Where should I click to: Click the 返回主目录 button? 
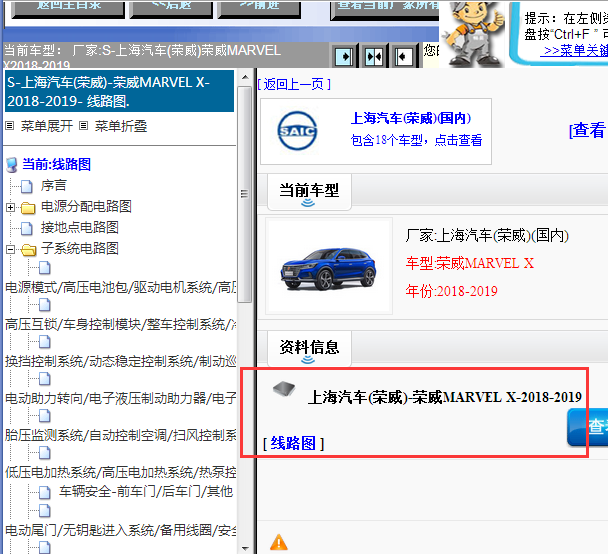(68, 9)
